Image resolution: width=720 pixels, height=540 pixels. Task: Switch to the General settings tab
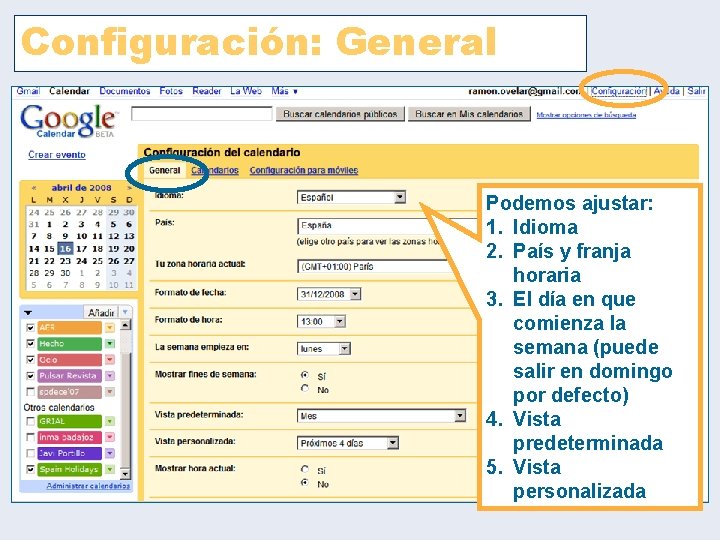tap(164, 170)
